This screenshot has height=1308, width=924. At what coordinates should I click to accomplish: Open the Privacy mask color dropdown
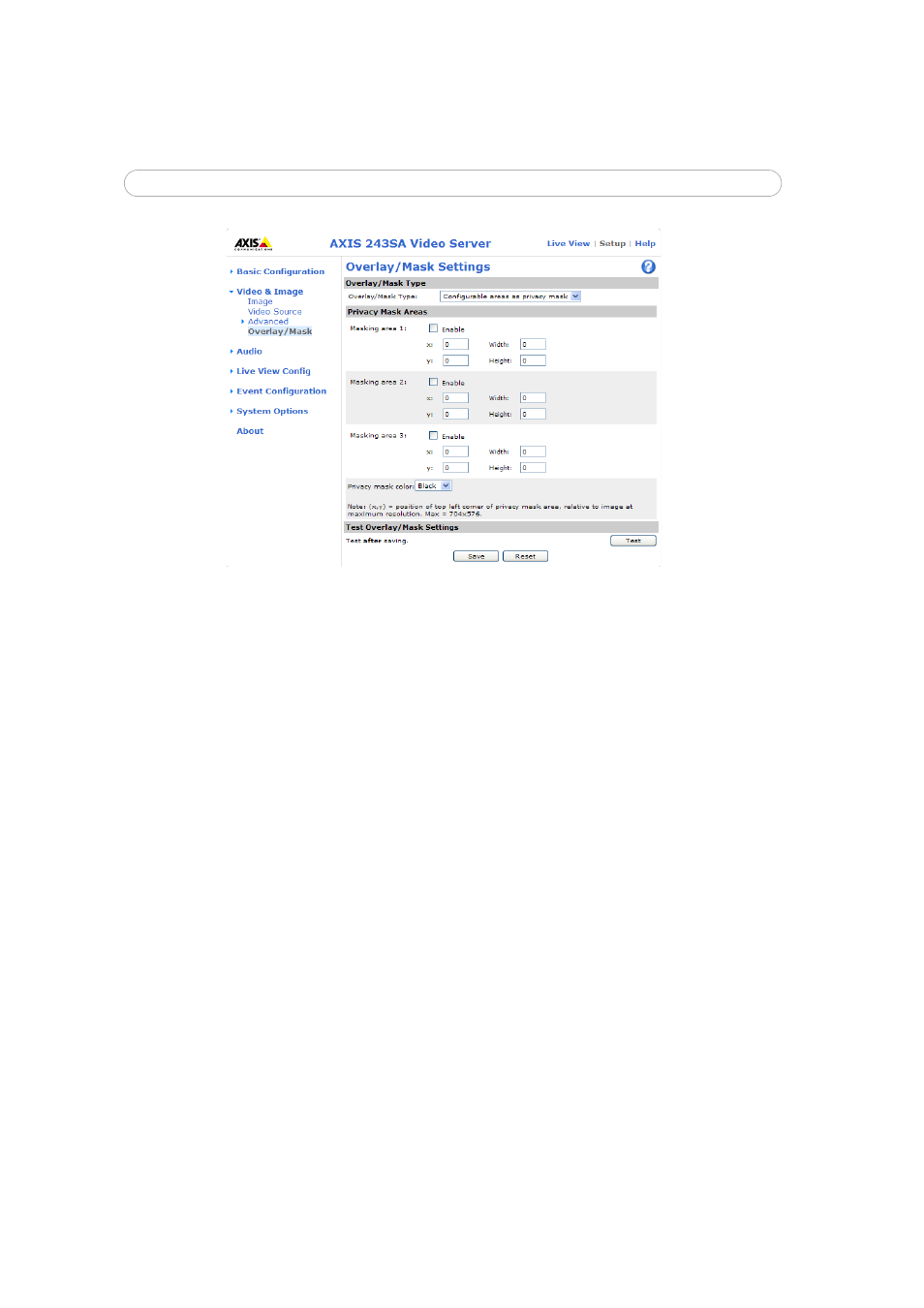[x=433, y=486]
